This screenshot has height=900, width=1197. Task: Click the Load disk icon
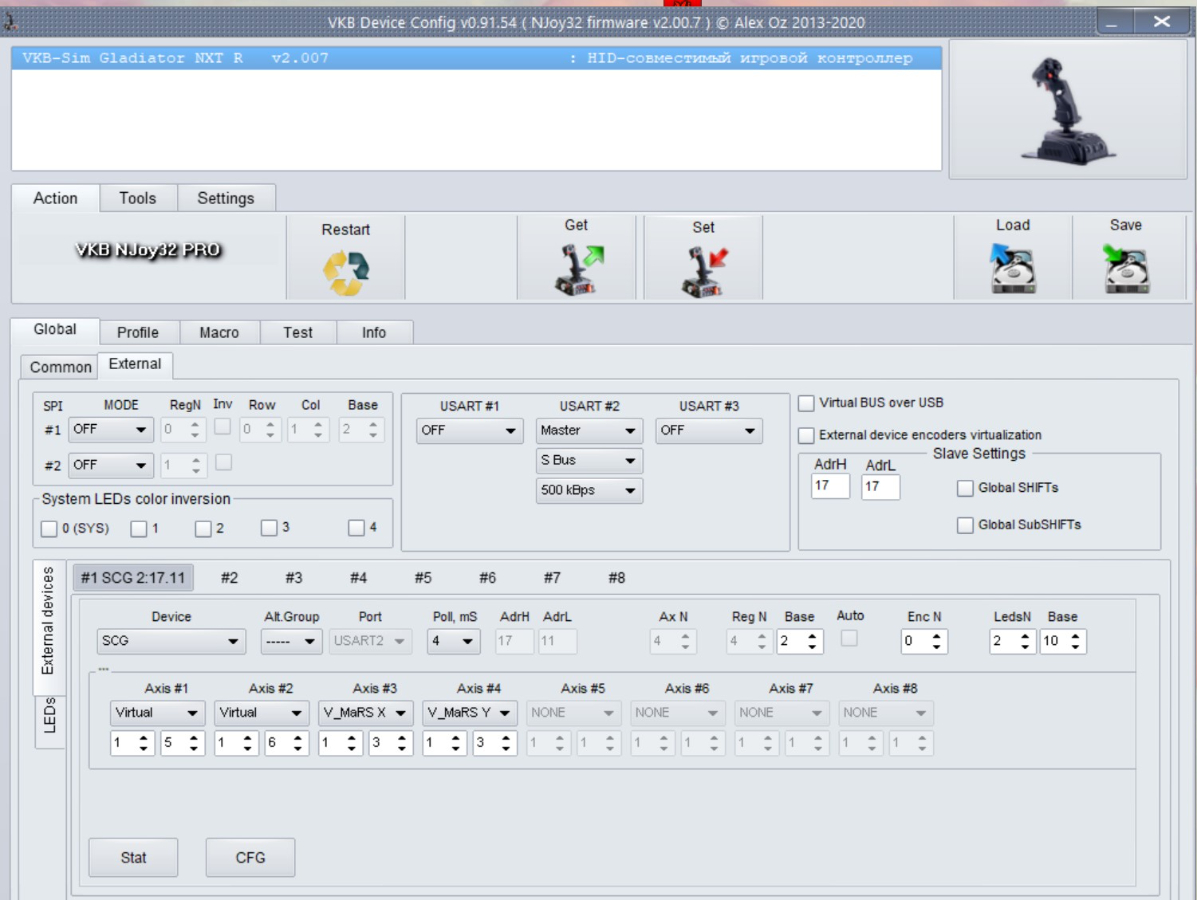click(1012, 268)
